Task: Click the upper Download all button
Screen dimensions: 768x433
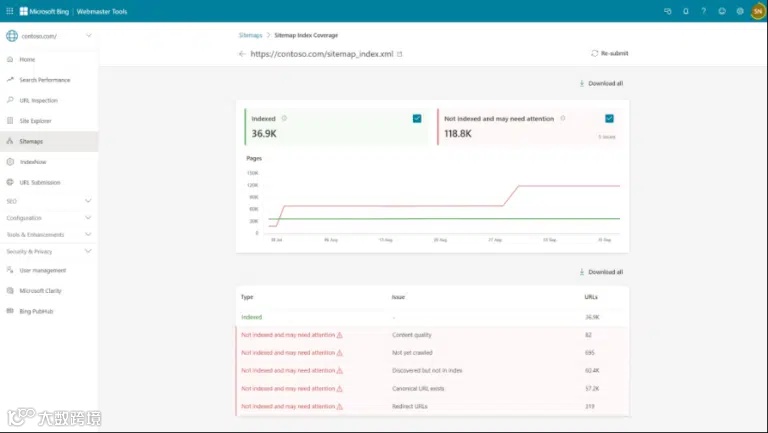Action: [601, 83]
